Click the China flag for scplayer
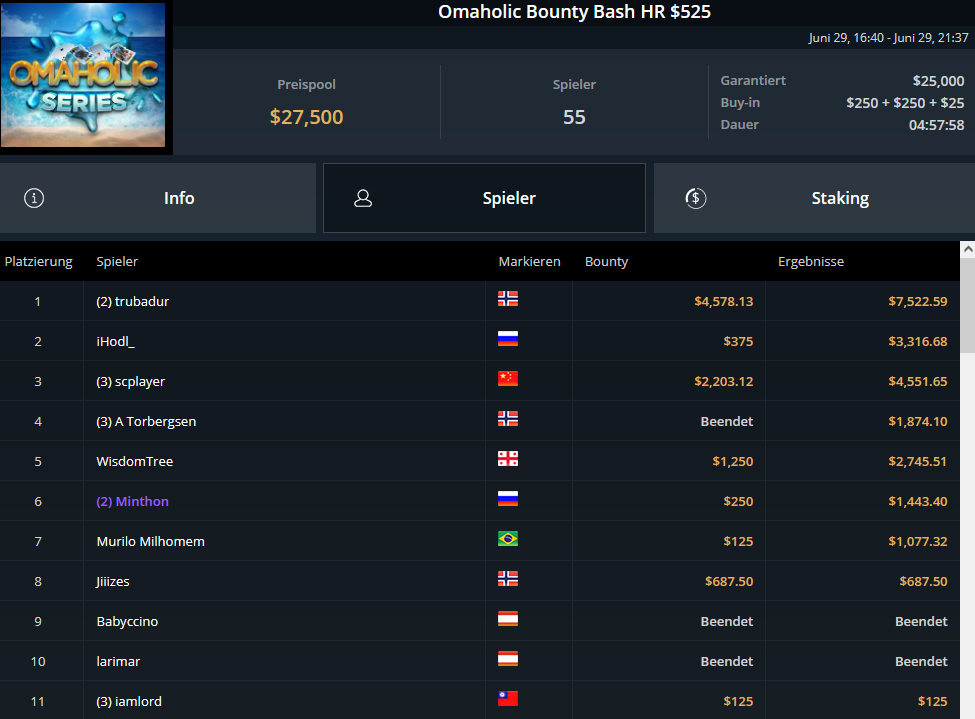This screenshot has height=719, width=975. tap(508, 378)
